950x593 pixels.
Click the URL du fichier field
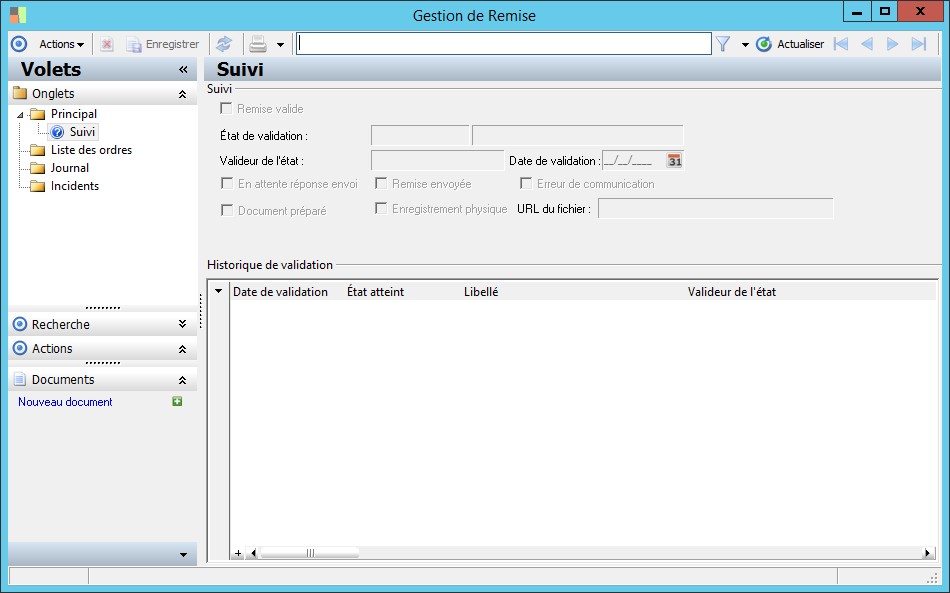[716, 209]
